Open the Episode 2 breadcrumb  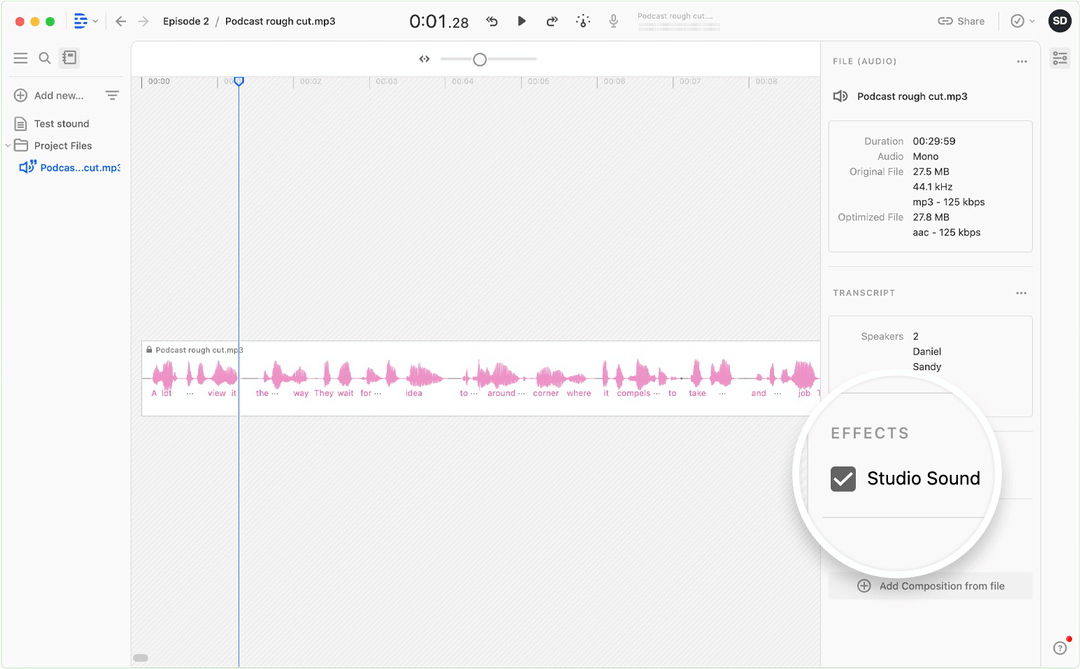pos(186,20)
